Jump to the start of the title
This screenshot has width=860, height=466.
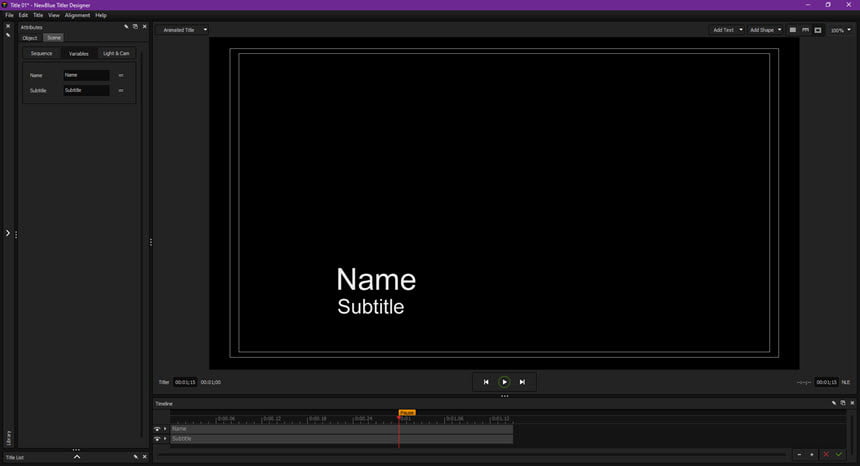point(486,382)
